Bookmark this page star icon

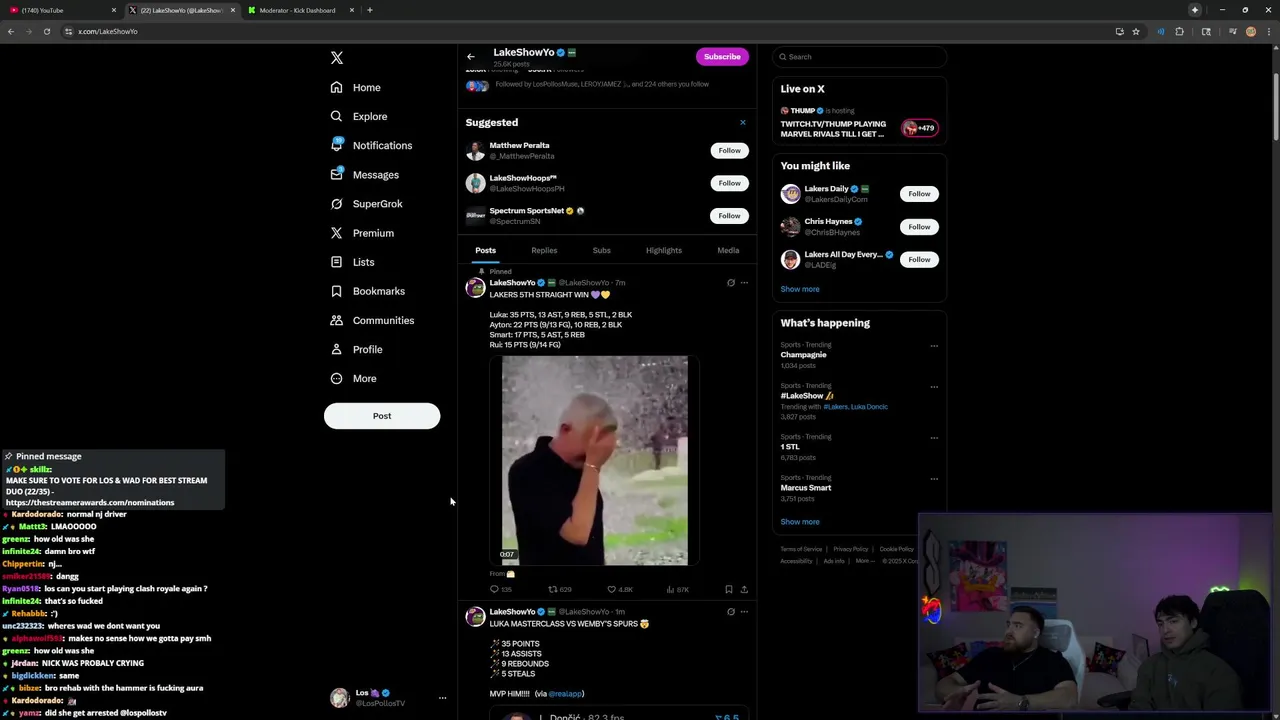[x=1136, y=31]
